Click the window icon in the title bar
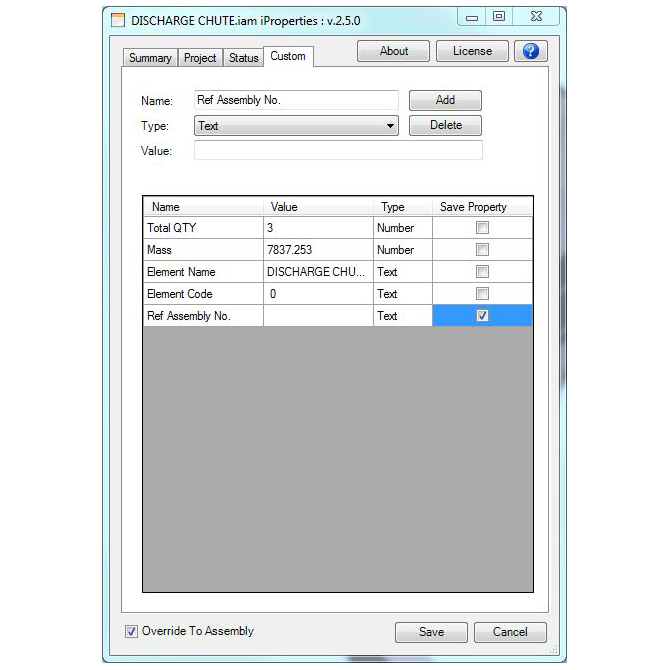This screenshot has height=670, width=670. point(118,20)
